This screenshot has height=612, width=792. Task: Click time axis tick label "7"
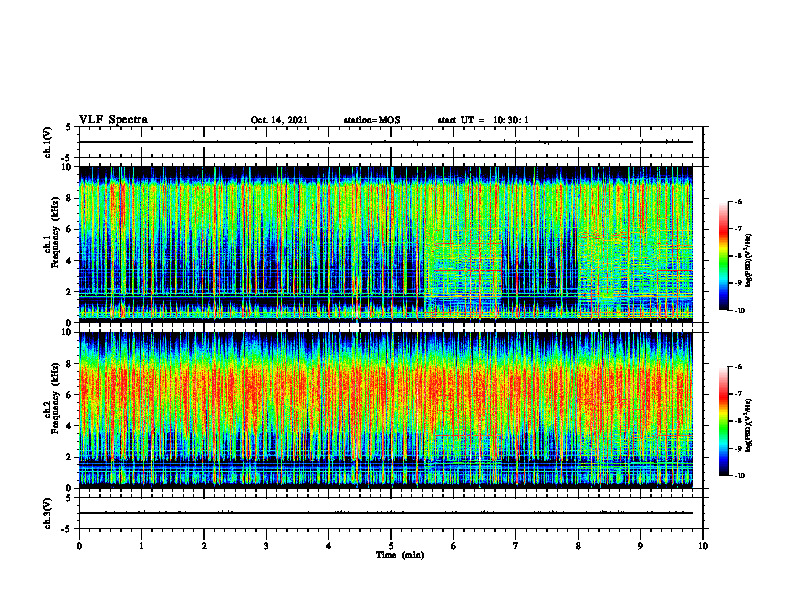click(x=516, y=546)
